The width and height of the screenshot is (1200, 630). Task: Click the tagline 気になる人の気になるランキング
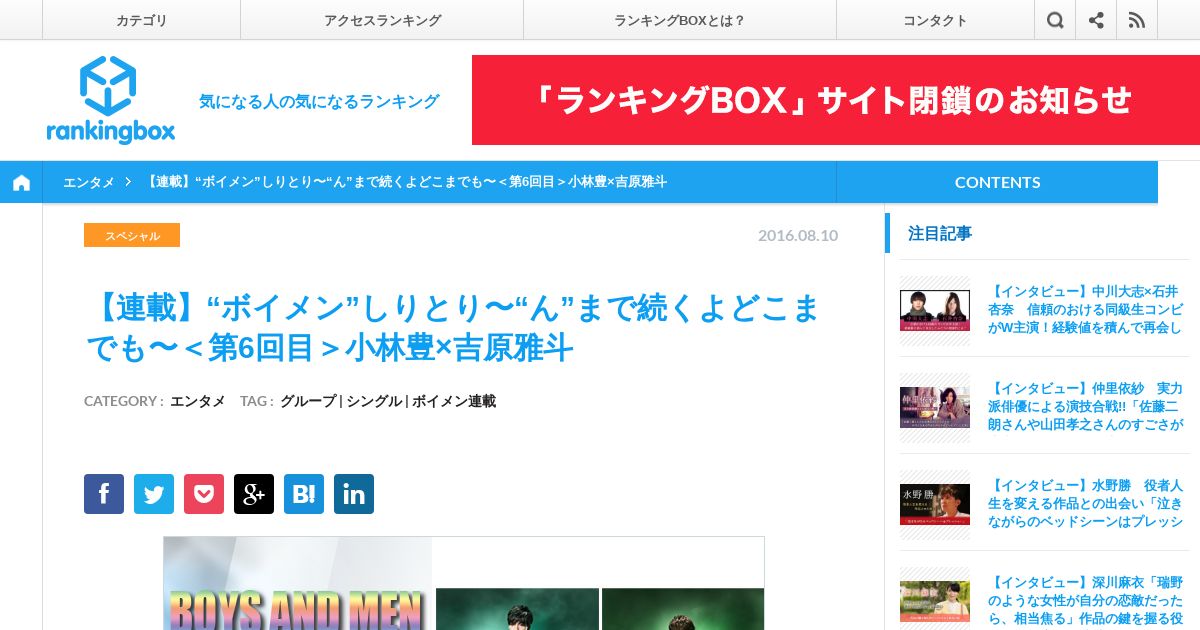(319, 101)
